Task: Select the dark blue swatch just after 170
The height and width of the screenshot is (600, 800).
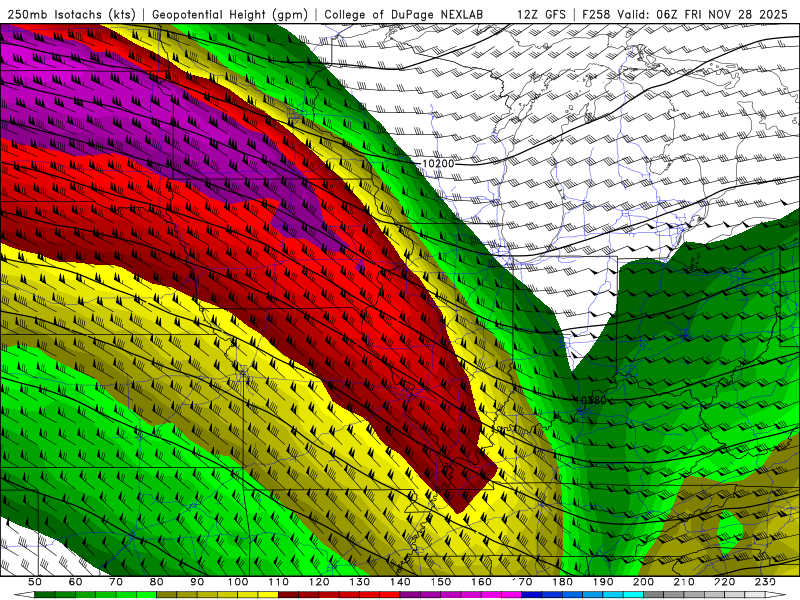Action: [x=532, y=594]
